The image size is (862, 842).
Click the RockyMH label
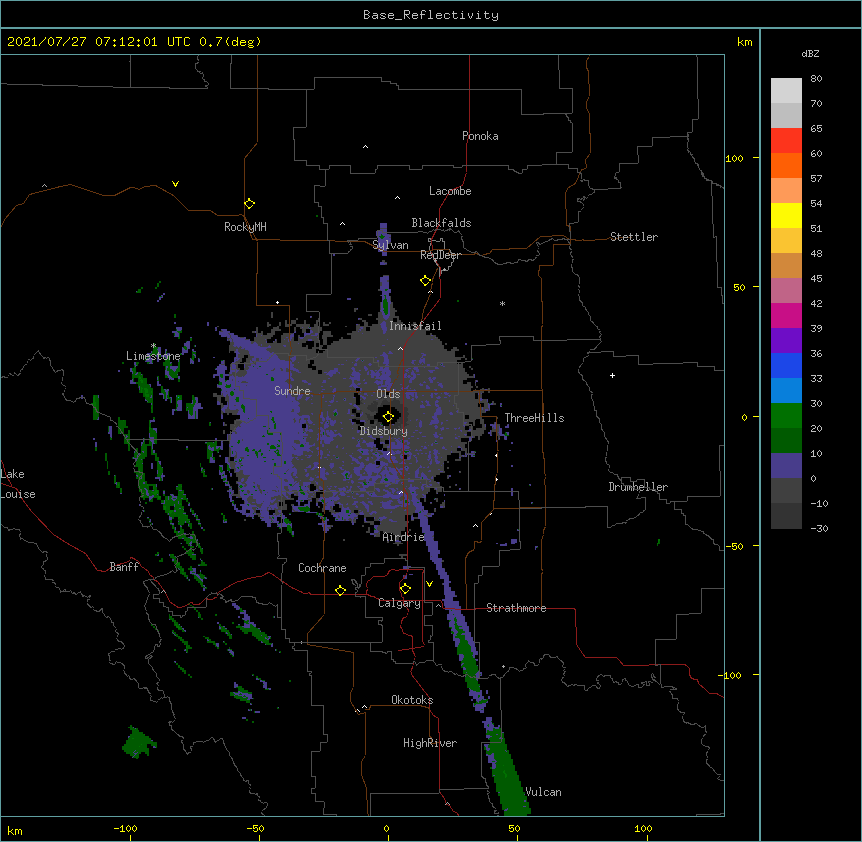(x=245, y=227)
